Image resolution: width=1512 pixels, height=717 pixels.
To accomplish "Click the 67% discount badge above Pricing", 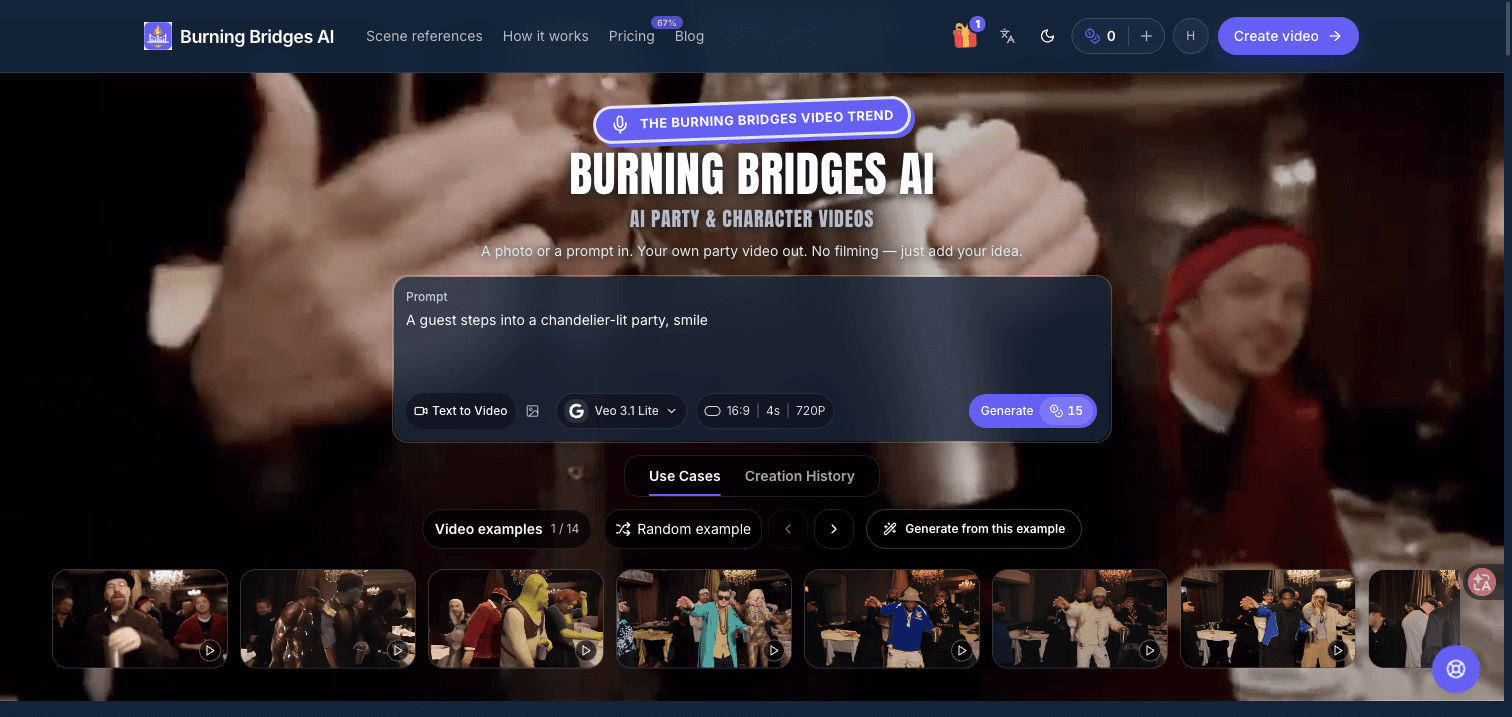I will (666, 22).
